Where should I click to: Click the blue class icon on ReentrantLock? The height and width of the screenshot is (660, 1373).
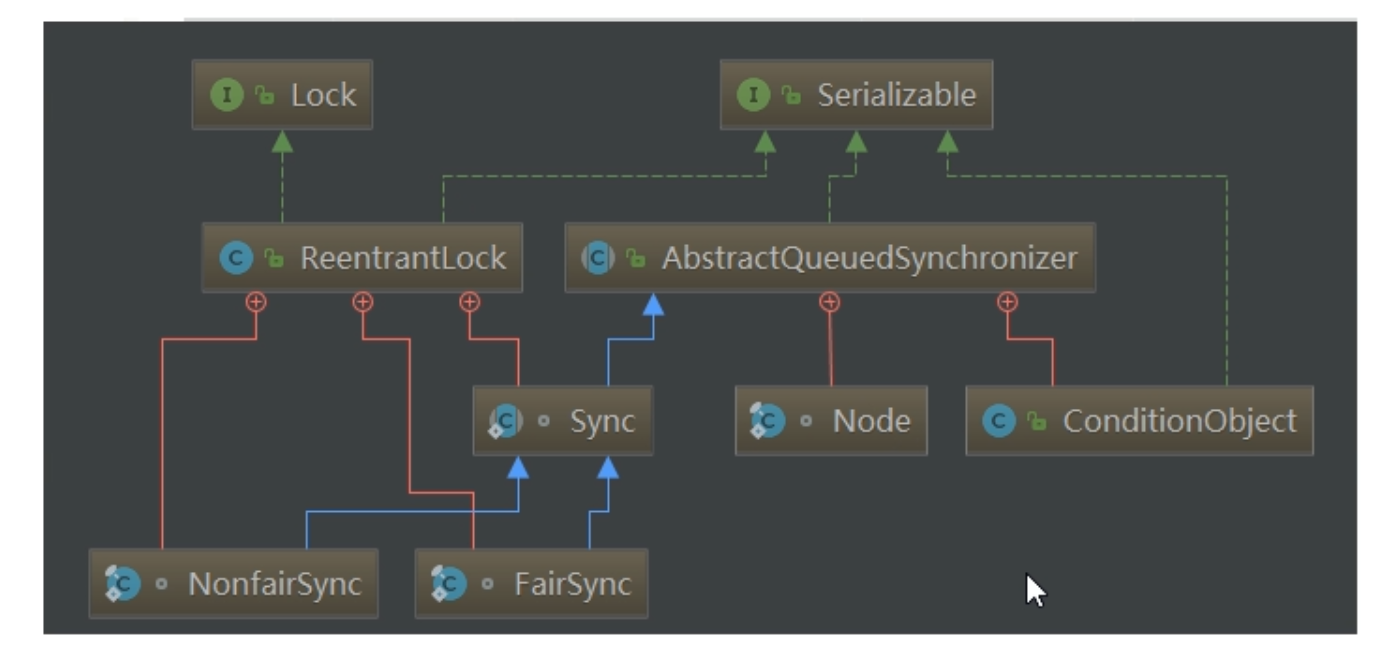[x=236, y=258]
